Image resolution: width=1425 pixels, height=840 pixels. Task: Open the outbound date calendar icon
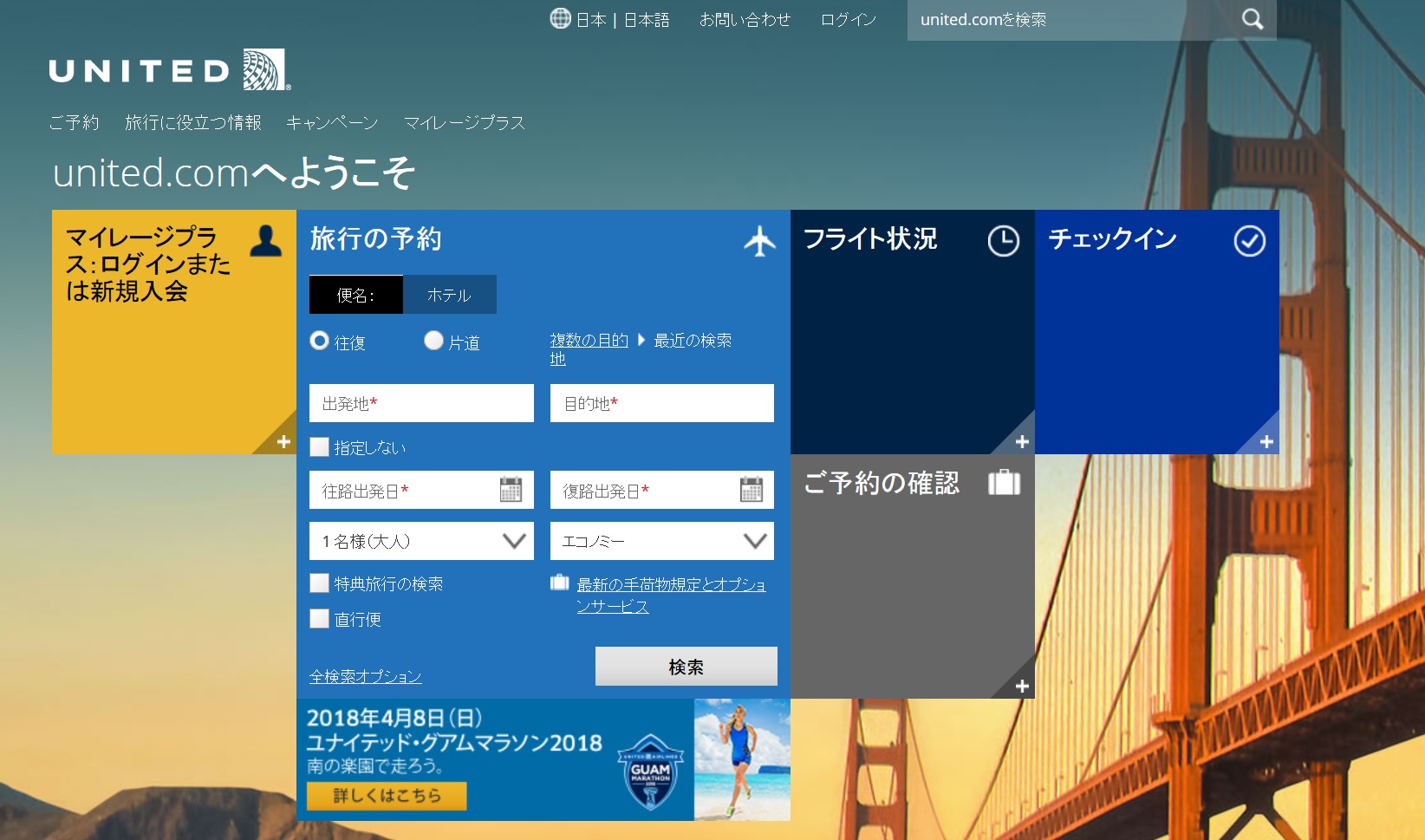[x=511, y=489]
